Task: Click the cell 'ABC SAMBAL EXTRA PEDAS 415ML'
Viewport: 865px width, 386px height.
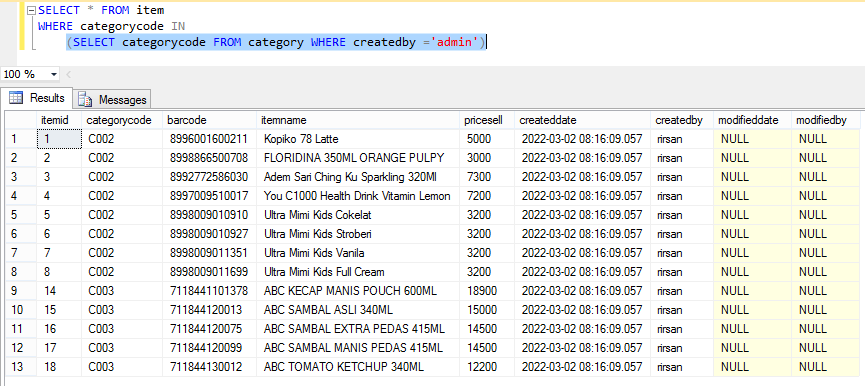Action: coord(359,329)
